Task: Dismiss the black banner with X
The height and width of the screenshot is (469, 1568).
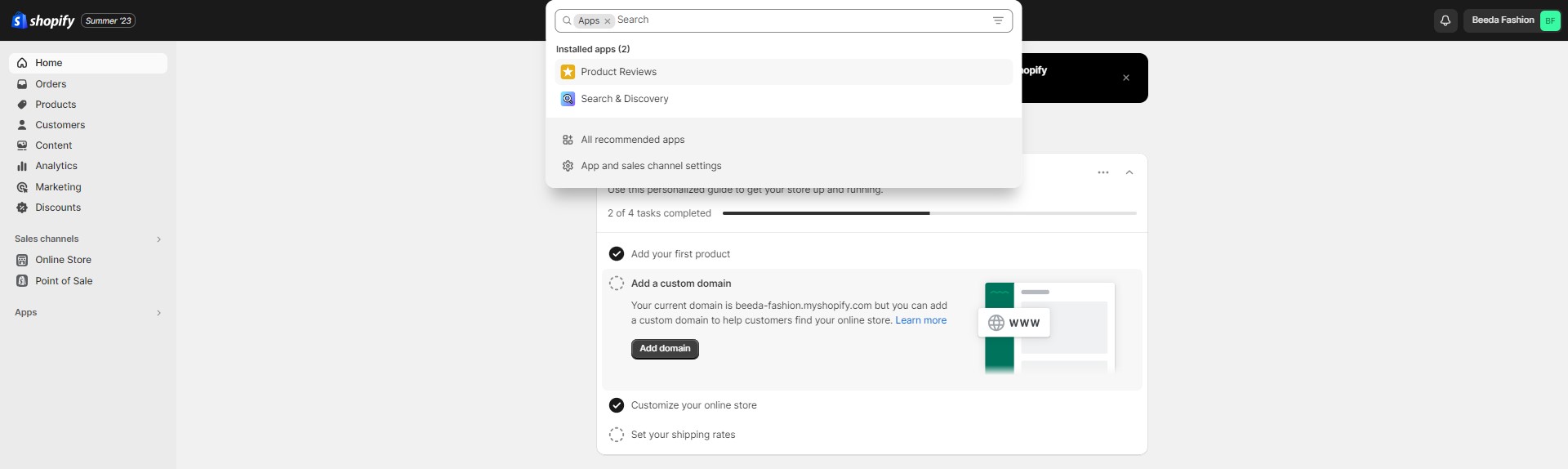Action: (1126, 78)
